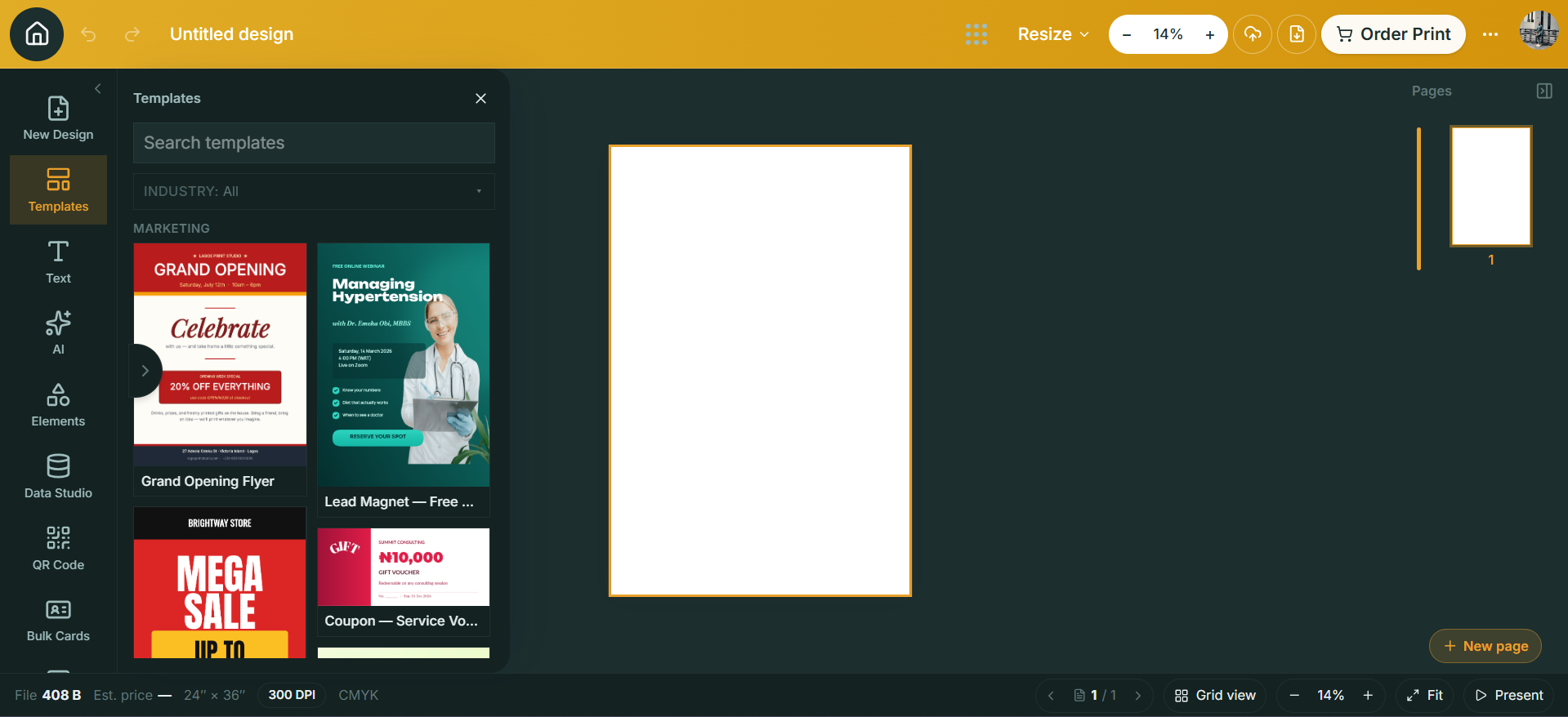The height and width of the screenshot is (717, 1568).
Task: Select the page 1 thumbnail
Action: click(1490, 185)
